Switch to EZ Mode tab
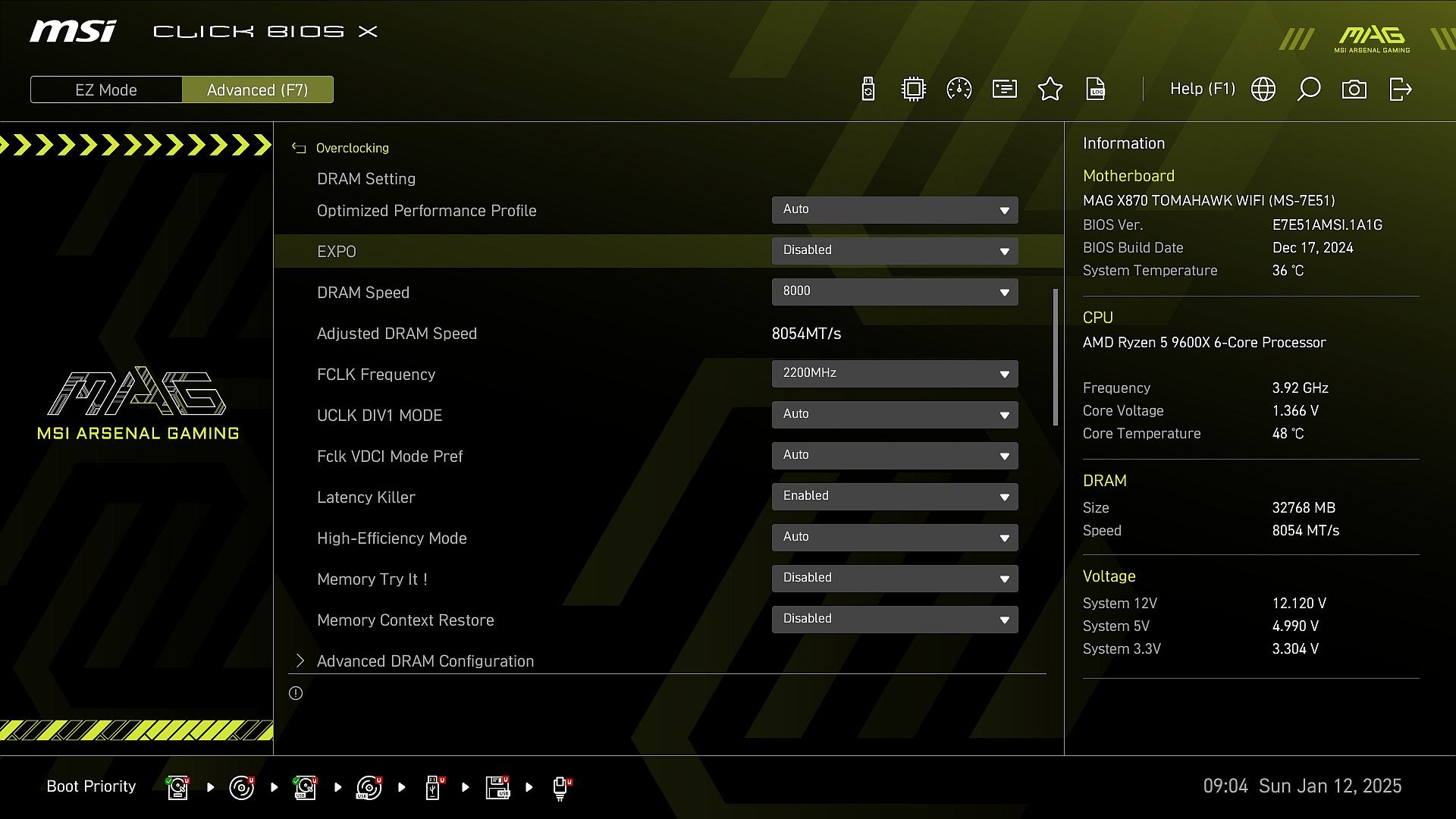Screen dimensions: 1456x819 [x=106, y=89]
